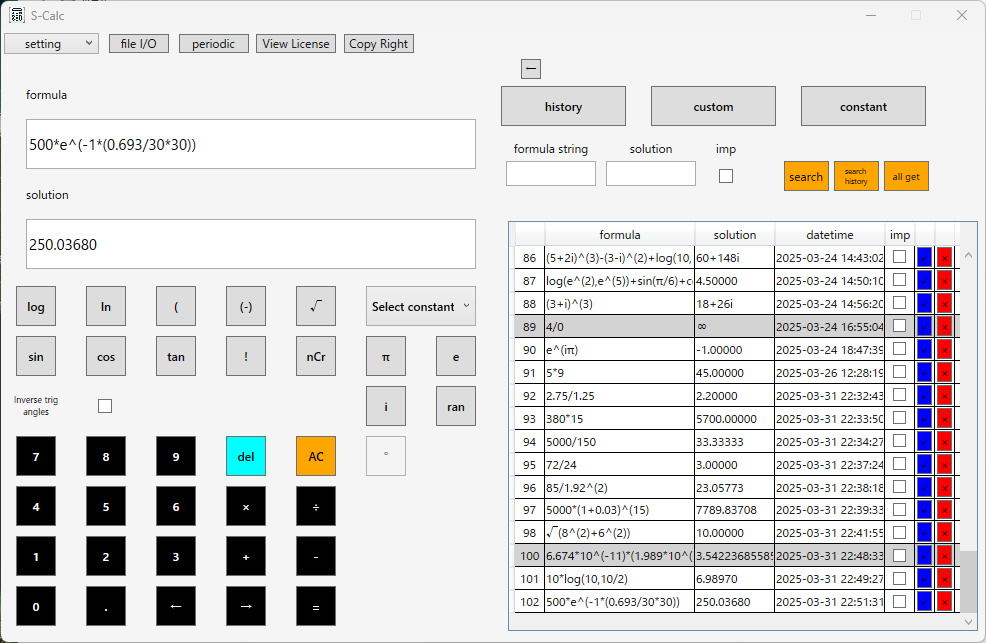Click the orange search button
986x643 pixels.
(806, 177)
